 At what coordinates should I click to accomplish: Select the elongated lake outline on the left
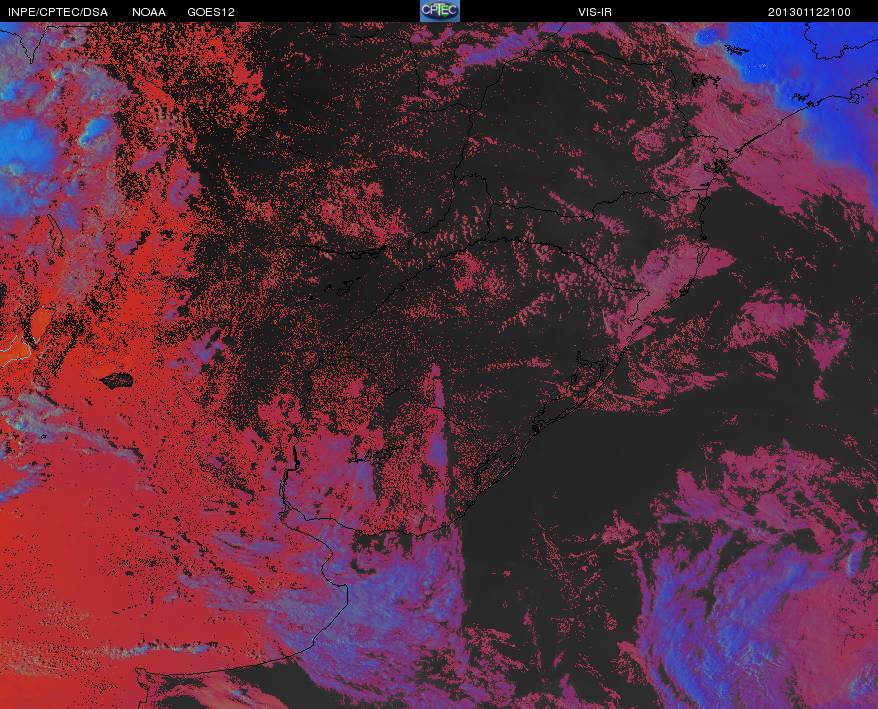tap(55, 235)
